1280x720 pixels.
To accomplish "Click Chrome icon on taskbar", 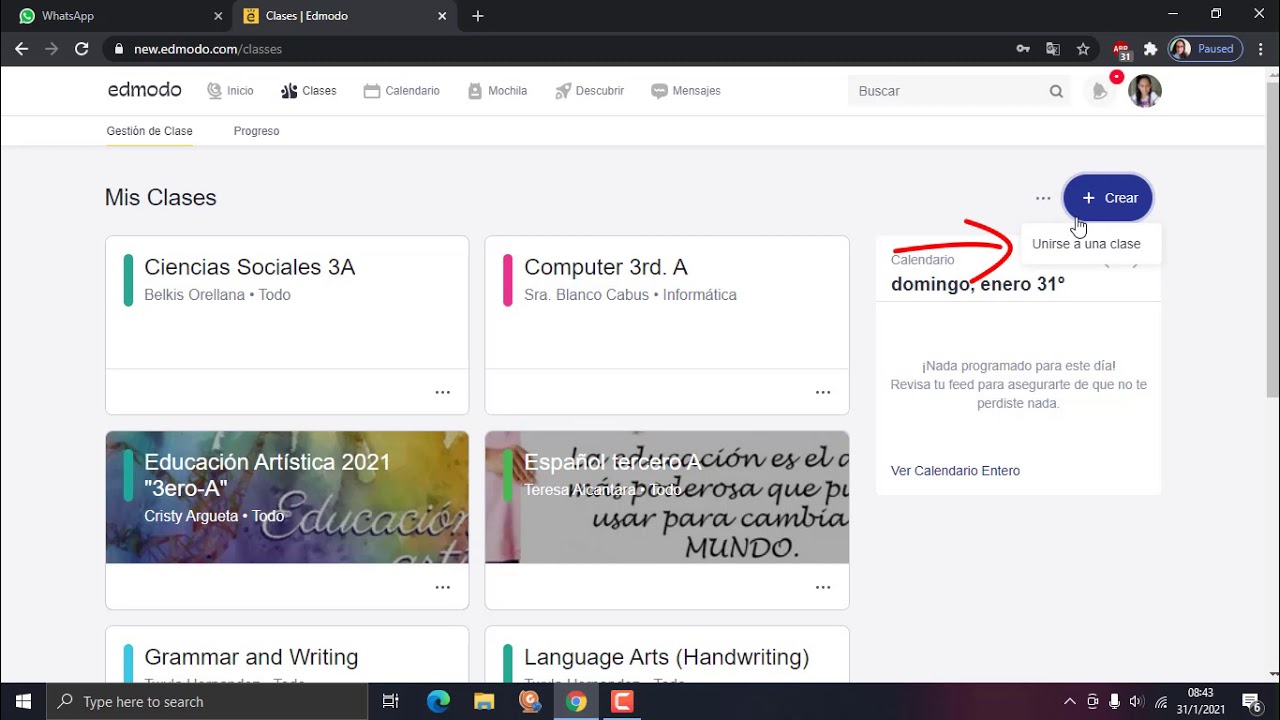I will 576,702.
